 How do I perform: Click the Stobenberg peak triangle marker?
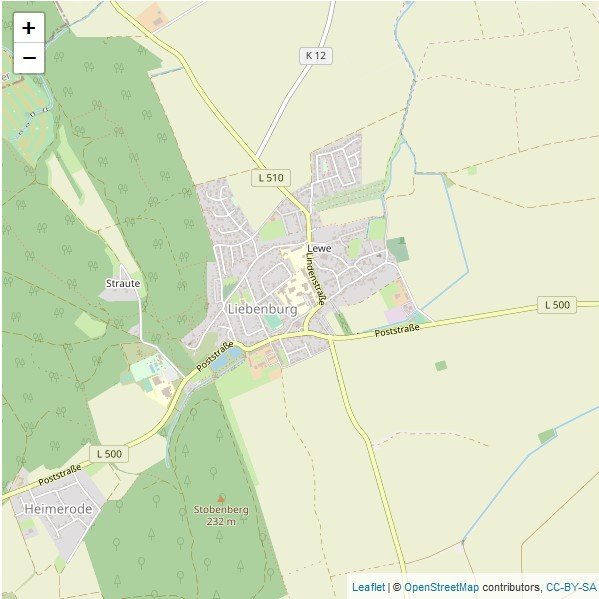click(x=221, y=499)
